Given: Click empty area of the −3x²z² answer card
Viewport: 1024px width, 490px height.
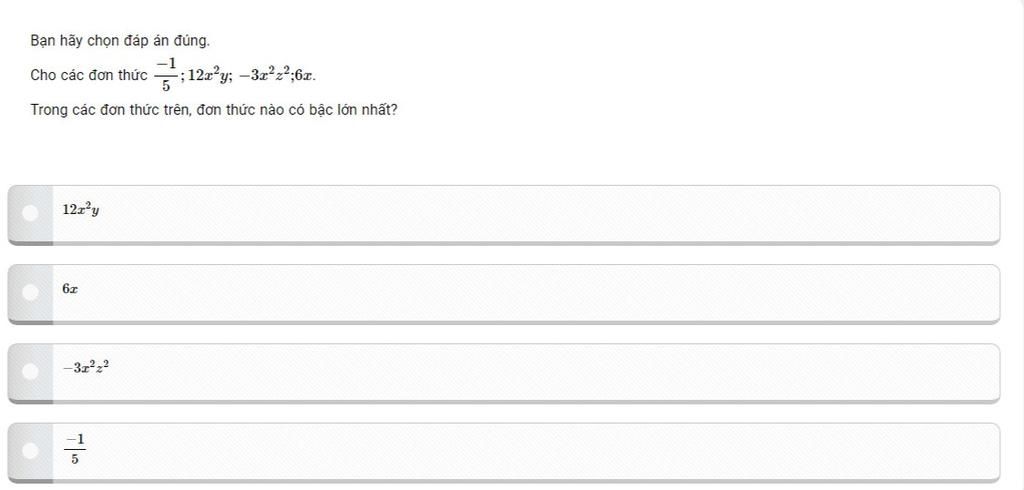Looking at the screenshot, I should [550, 371].
